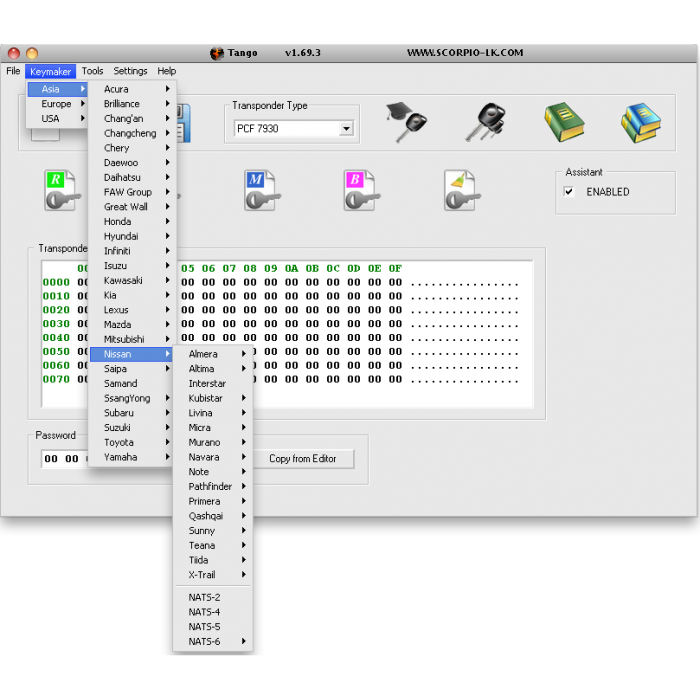
Task: Toggle the Assistant ENABLED checkbox
Action: 569,192
